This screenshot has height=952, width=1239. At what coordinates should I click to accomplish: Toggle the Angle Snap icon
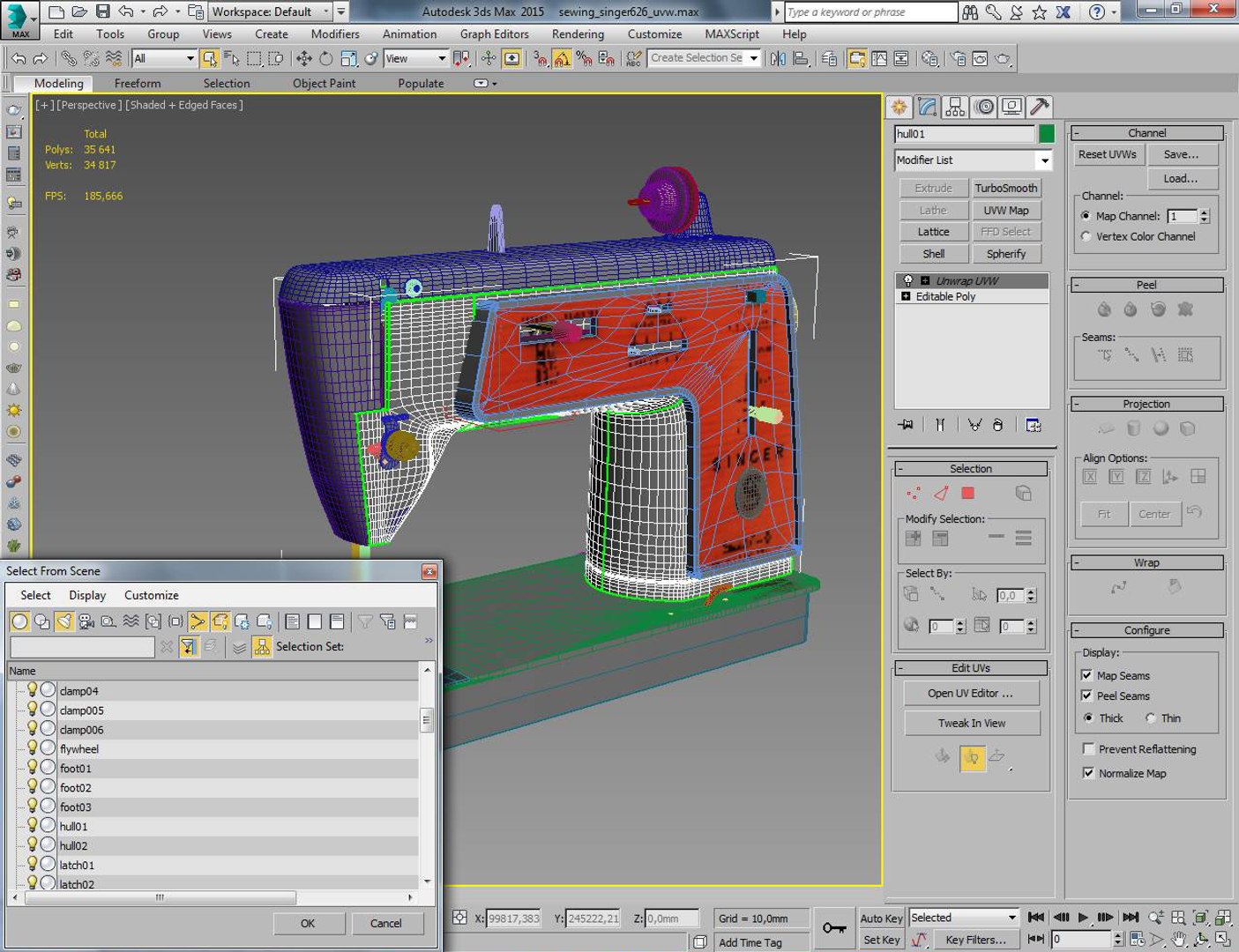pos(562,58)
